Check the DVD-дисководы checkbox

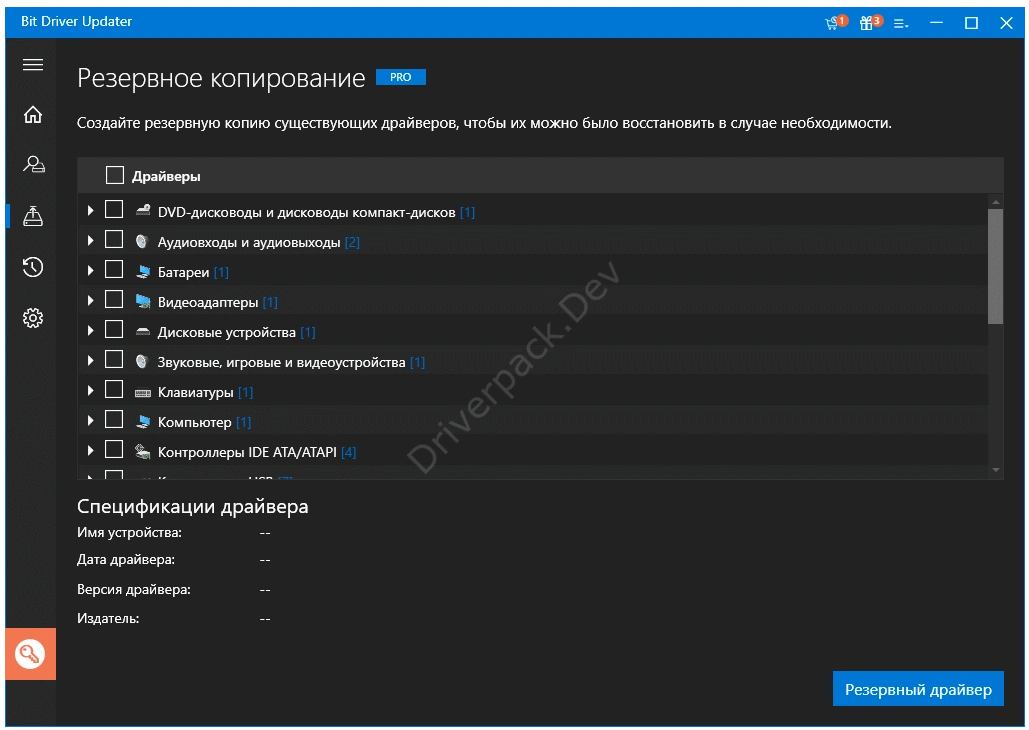pos(114,209)
